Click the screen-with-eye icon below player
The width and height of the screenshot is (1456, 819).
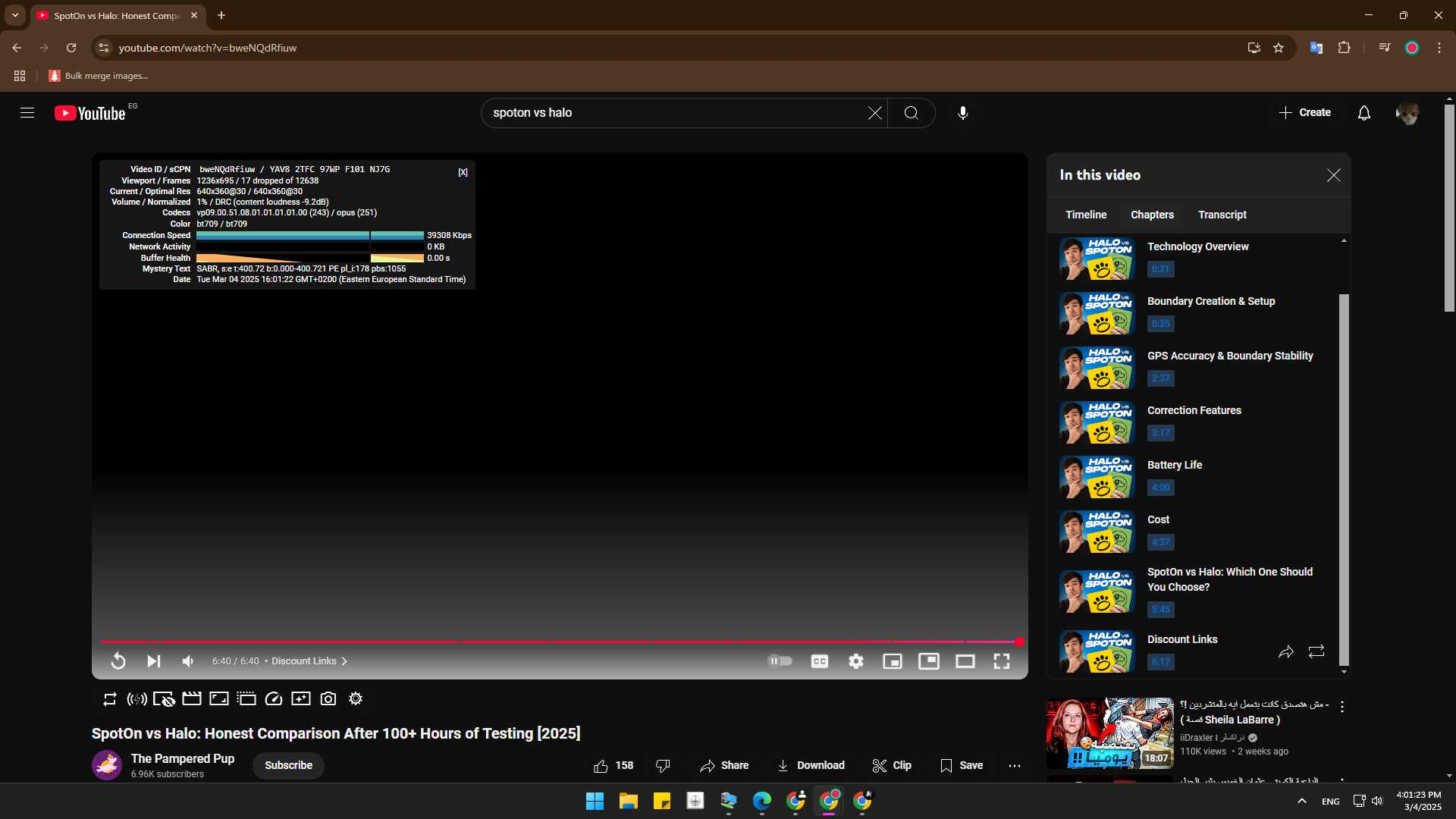pyautogui.click(x=164, y=699)
